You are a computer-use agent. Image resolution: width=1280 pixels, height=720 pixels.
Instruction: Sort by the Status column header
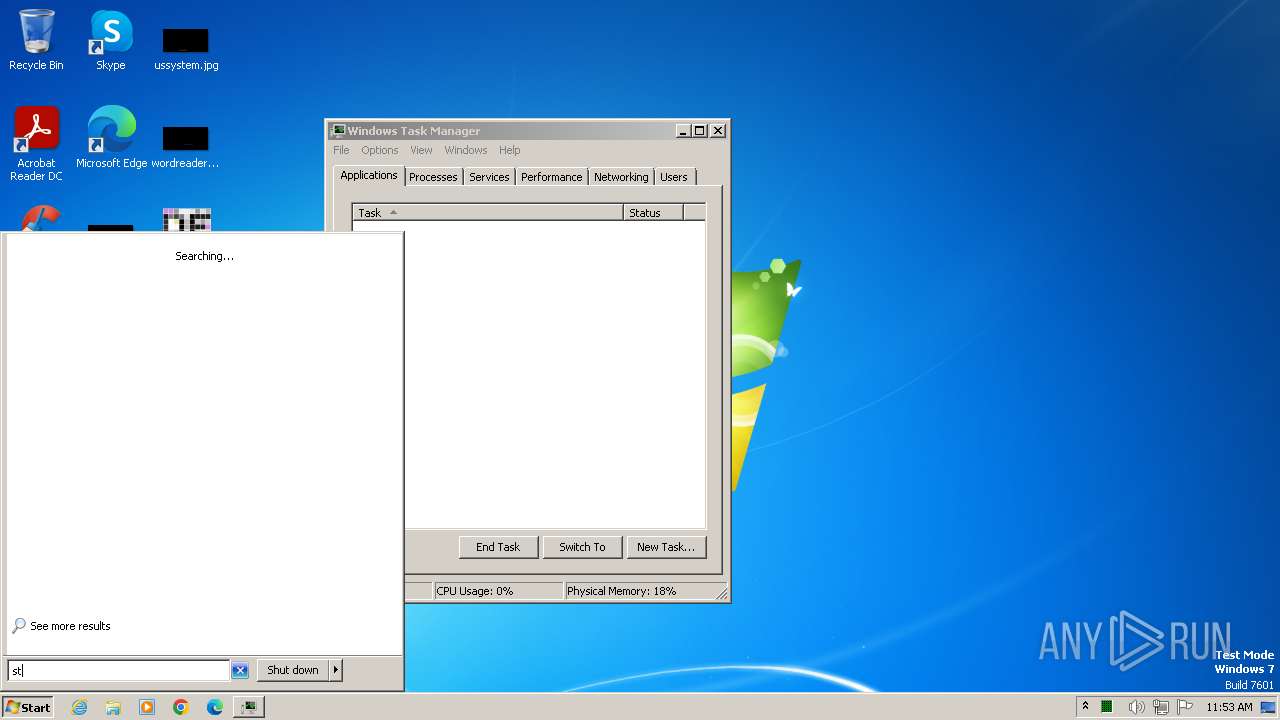coord(653,212)
